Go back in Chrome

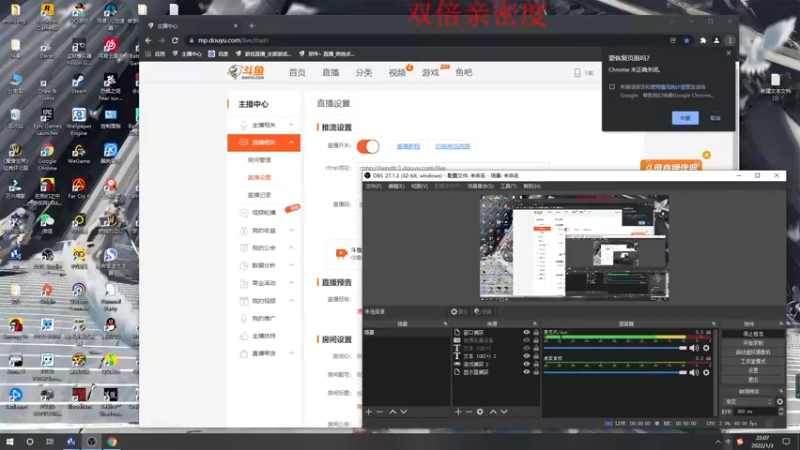(148, 40)
